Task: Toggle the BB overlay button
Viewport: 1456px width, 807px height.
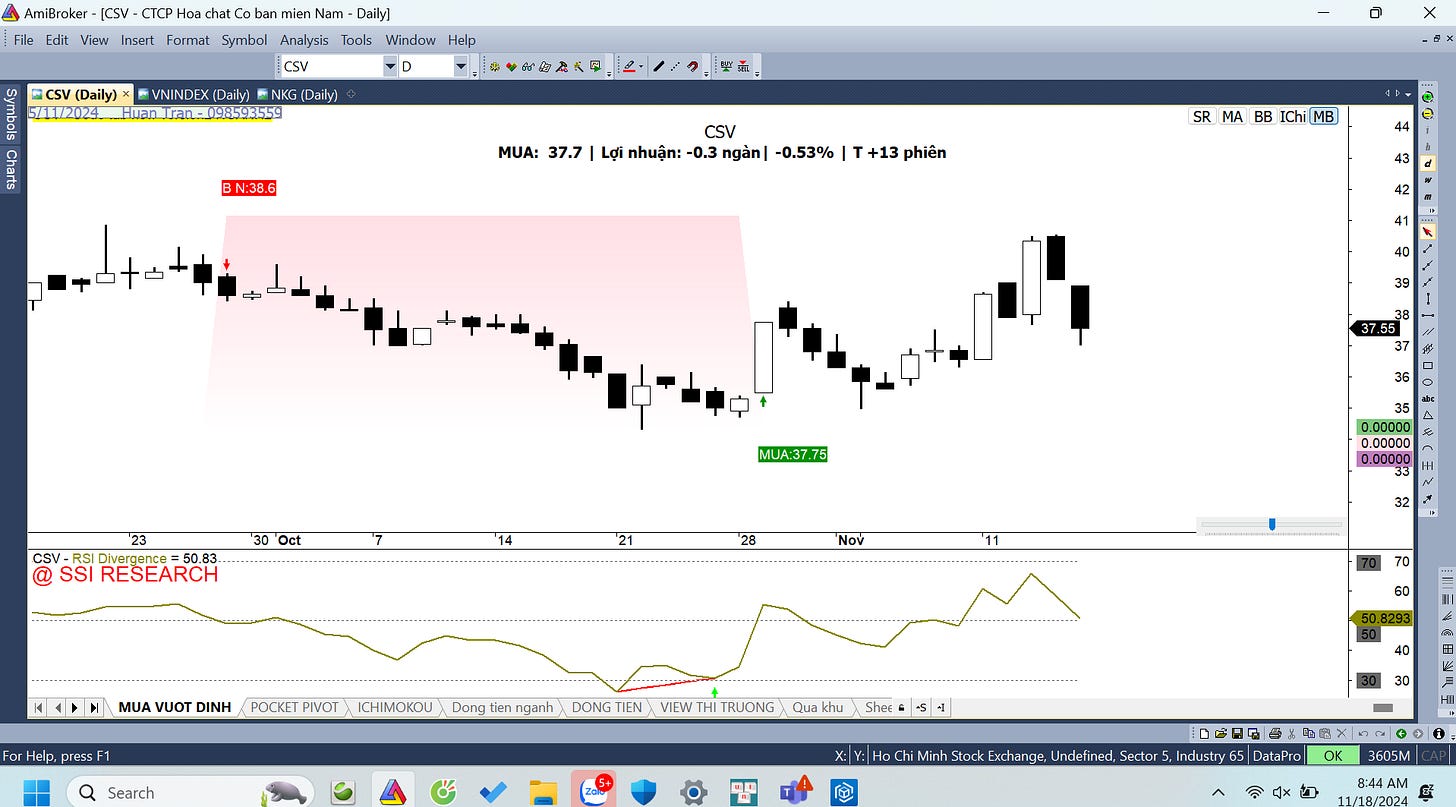Action: [1263, 116]
